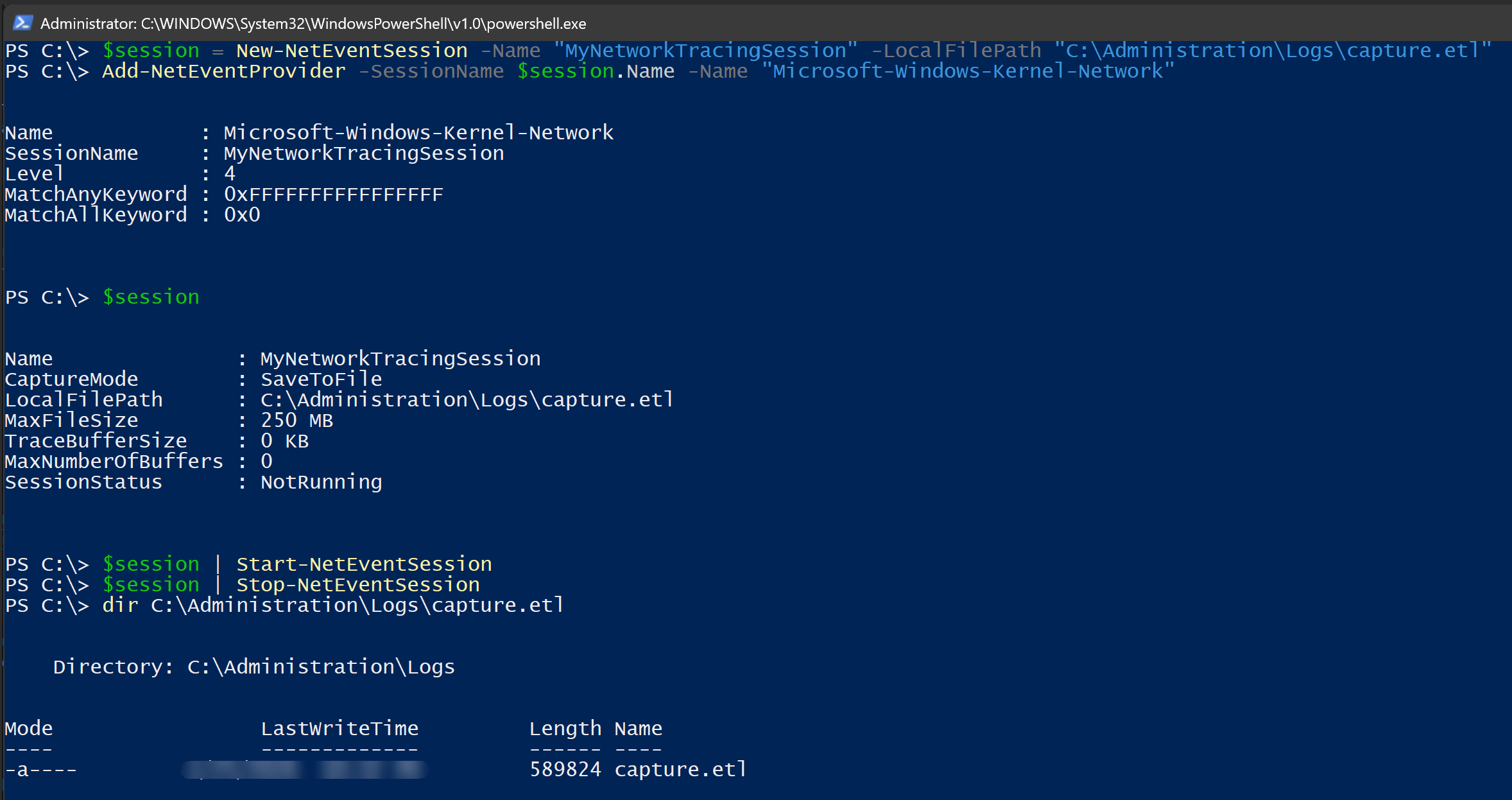This screenshot has height=800, width=1512.
Task: Click the New-NetEventSession command text
Action: (x=352, y=51)
